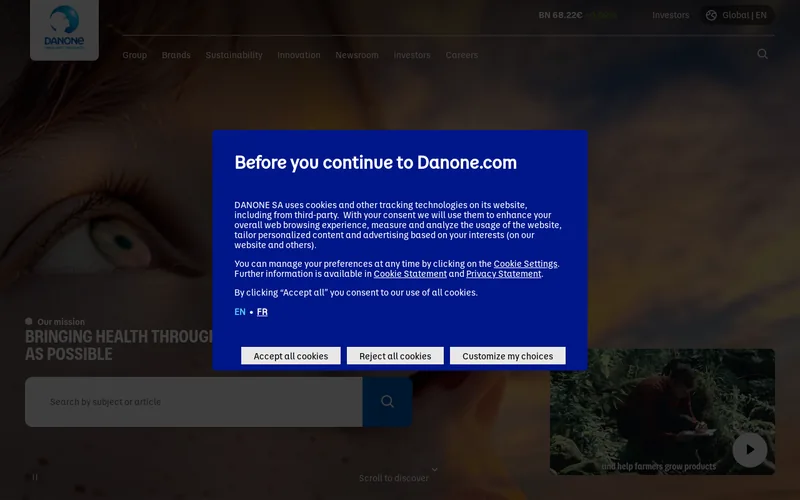Click the farmer video thumbnail
The width and height of the screenshot is (800, 500).
coord(662,412)
